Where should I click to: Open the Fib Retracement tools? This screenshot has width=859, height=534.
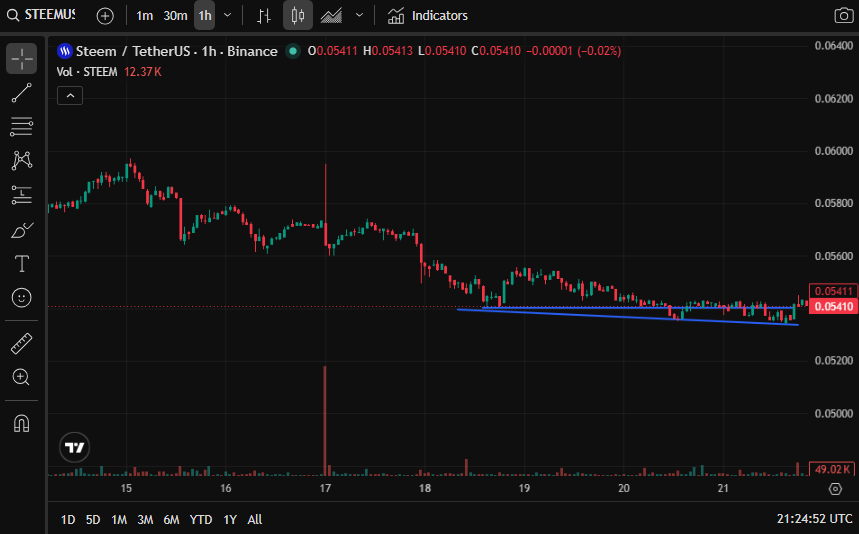tap(21, 127)
